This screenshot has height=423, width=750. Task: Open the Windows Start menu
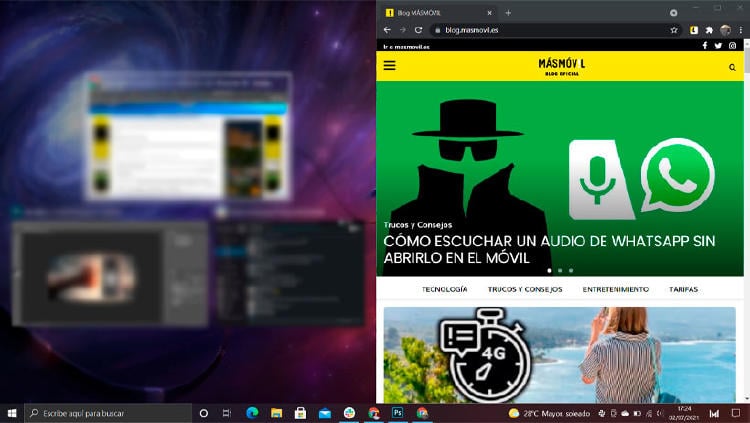[12, 413]
